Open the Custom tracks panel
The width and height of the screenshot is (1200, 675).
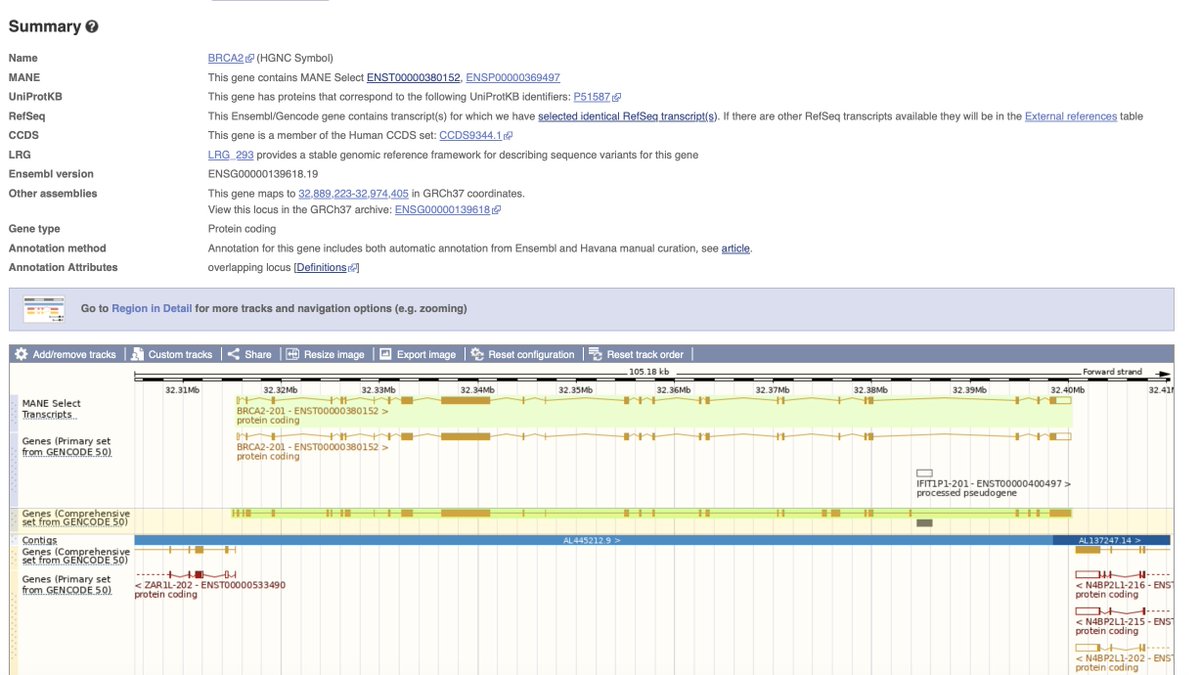click(171, 354)
